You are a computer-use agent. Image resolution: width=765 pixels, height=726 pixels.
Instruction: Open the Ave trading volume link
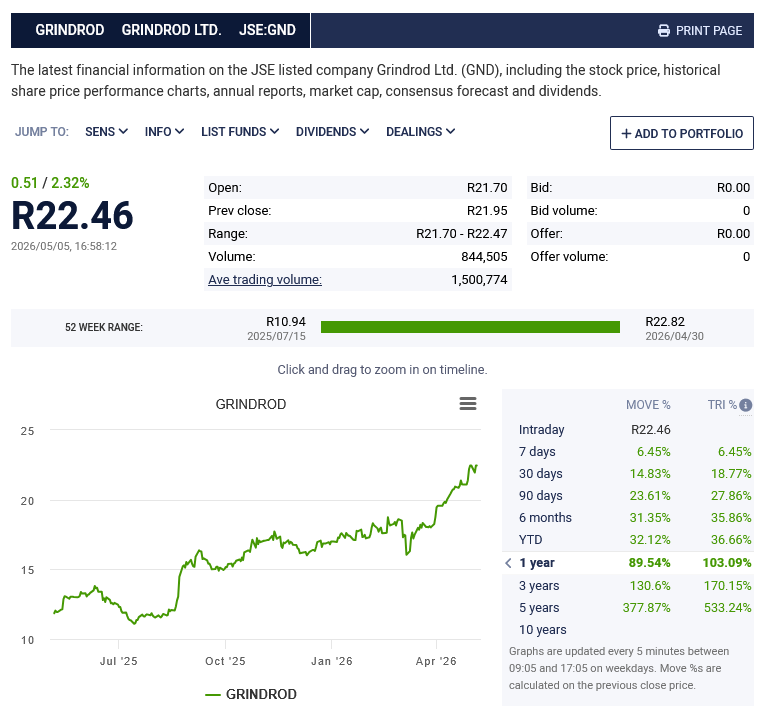click(x=265, y=280)
